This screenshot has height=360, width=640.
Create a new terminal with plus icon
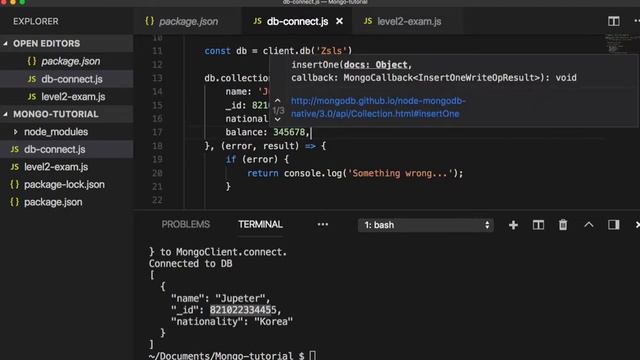(513, 225)
